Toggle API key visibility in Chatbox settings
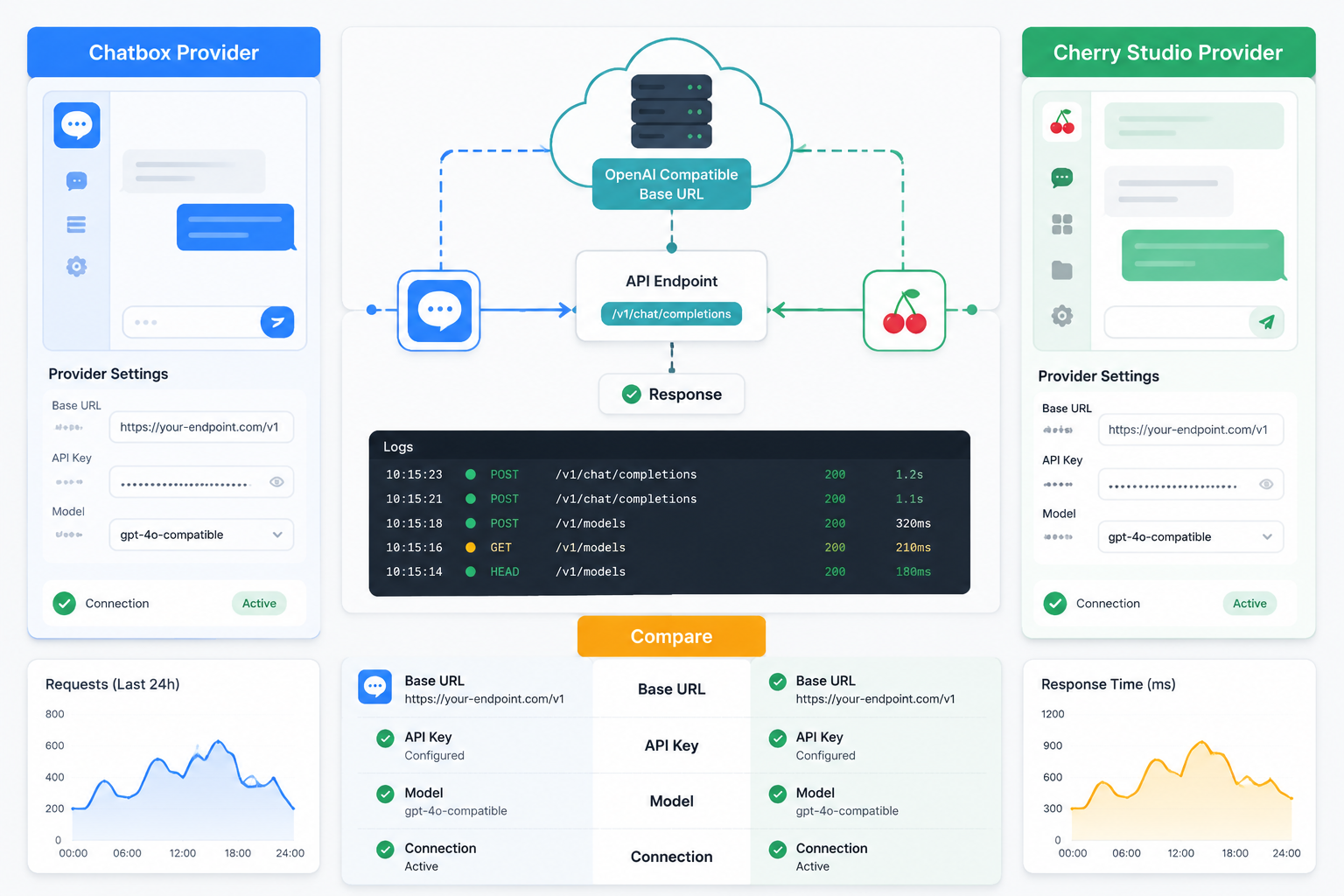The image size is (1344, 896). coord(276,482)
